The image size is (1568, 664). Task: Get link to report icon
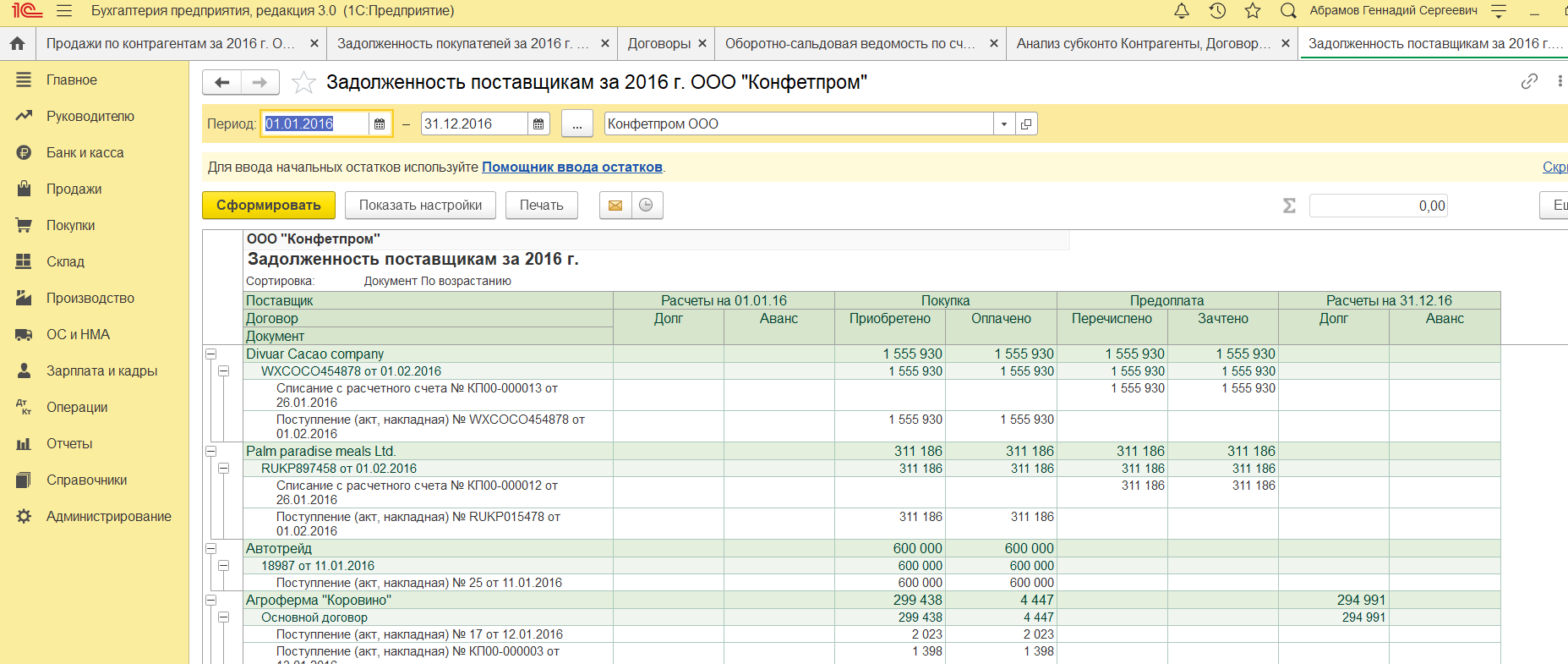pos(1529,82)
